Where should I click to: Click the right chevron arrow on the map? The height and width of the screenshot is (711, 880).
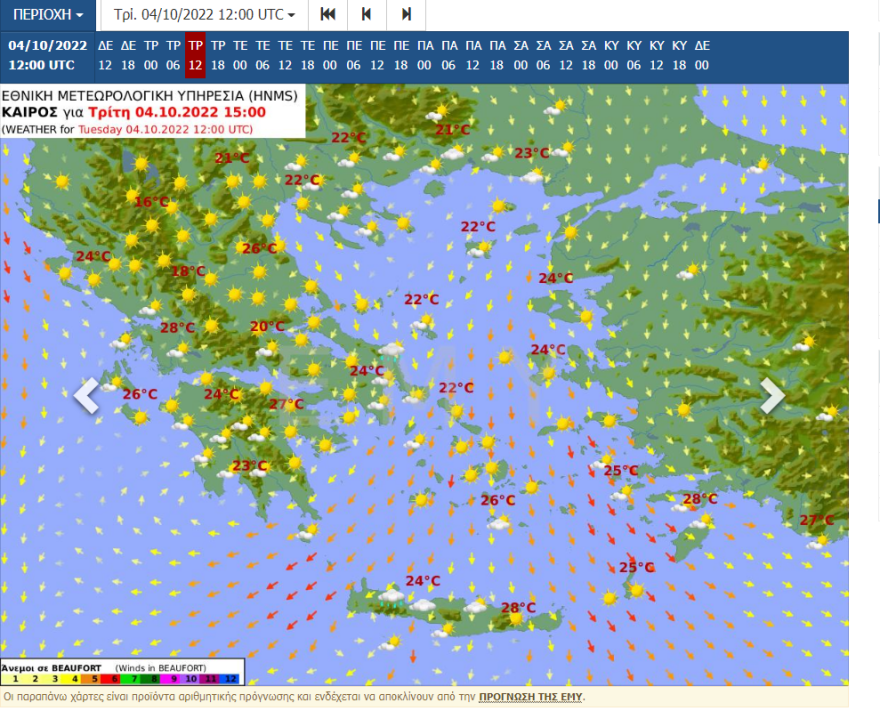tap(772, 396)
